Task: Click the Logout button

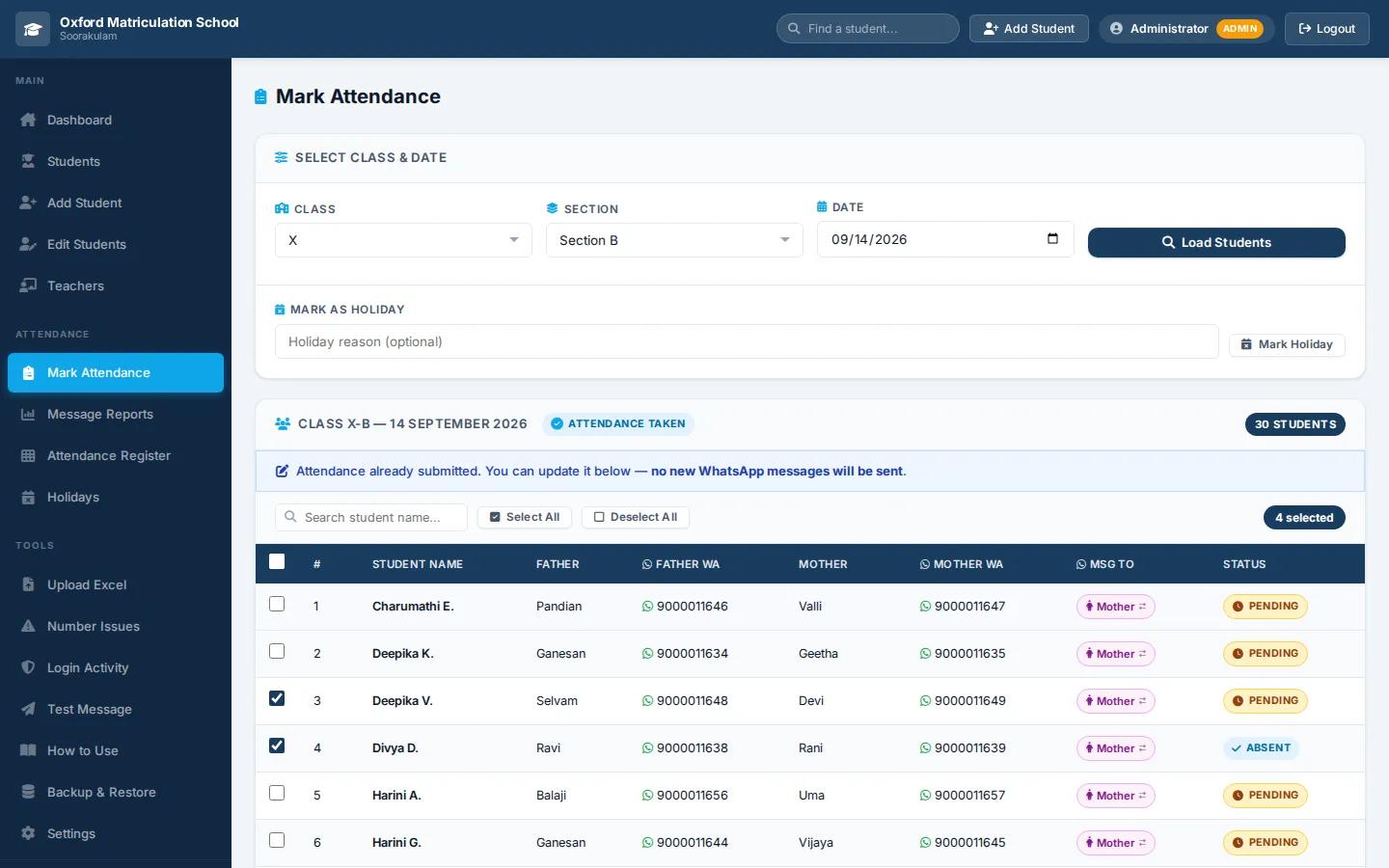Action: click(x=1326, y=29)
